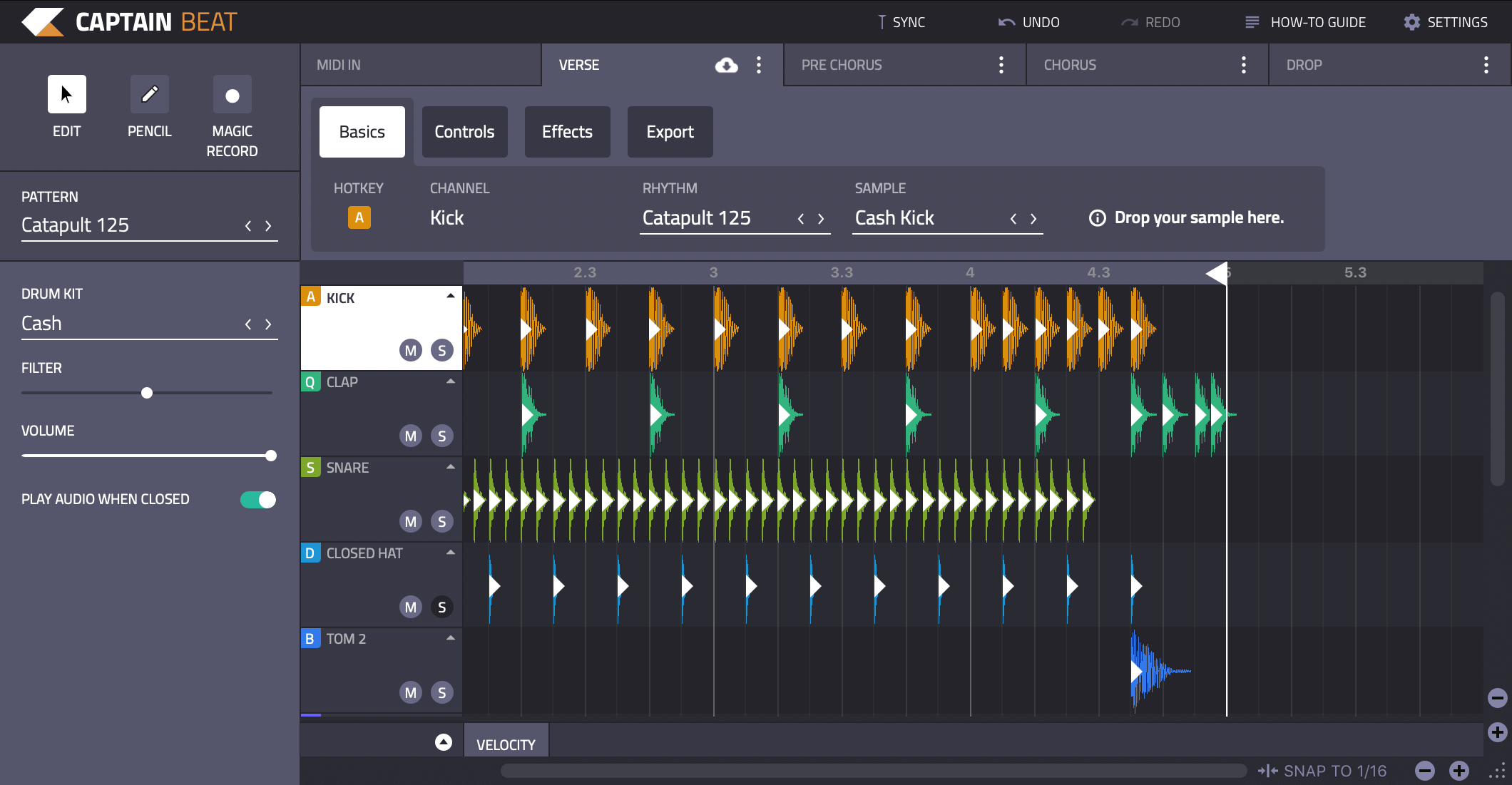Screen dimensions: 1512x785
Task: Open the Settings gear
Action: tap(1411, 21)
